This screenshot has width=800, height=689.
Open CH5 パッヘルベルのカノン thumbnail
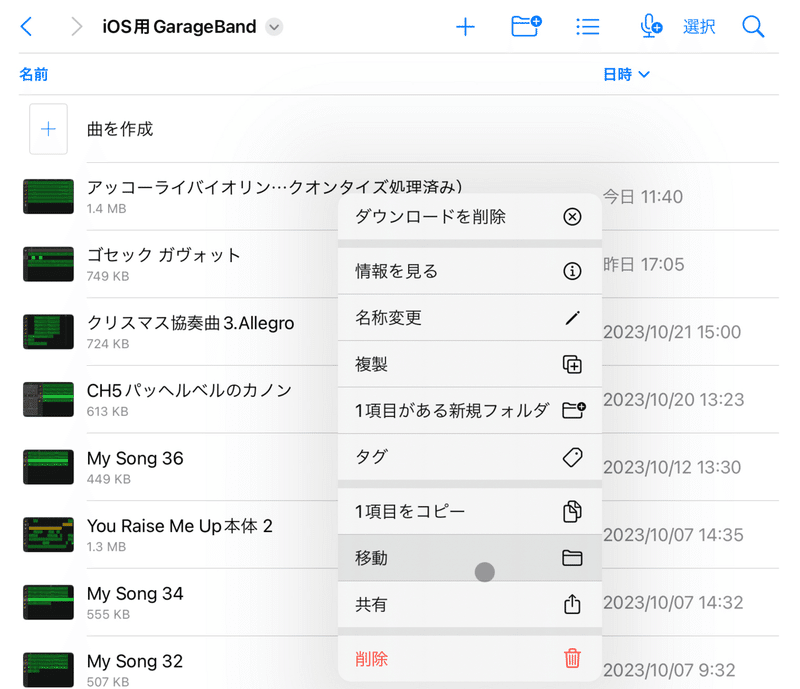(48, 400)
